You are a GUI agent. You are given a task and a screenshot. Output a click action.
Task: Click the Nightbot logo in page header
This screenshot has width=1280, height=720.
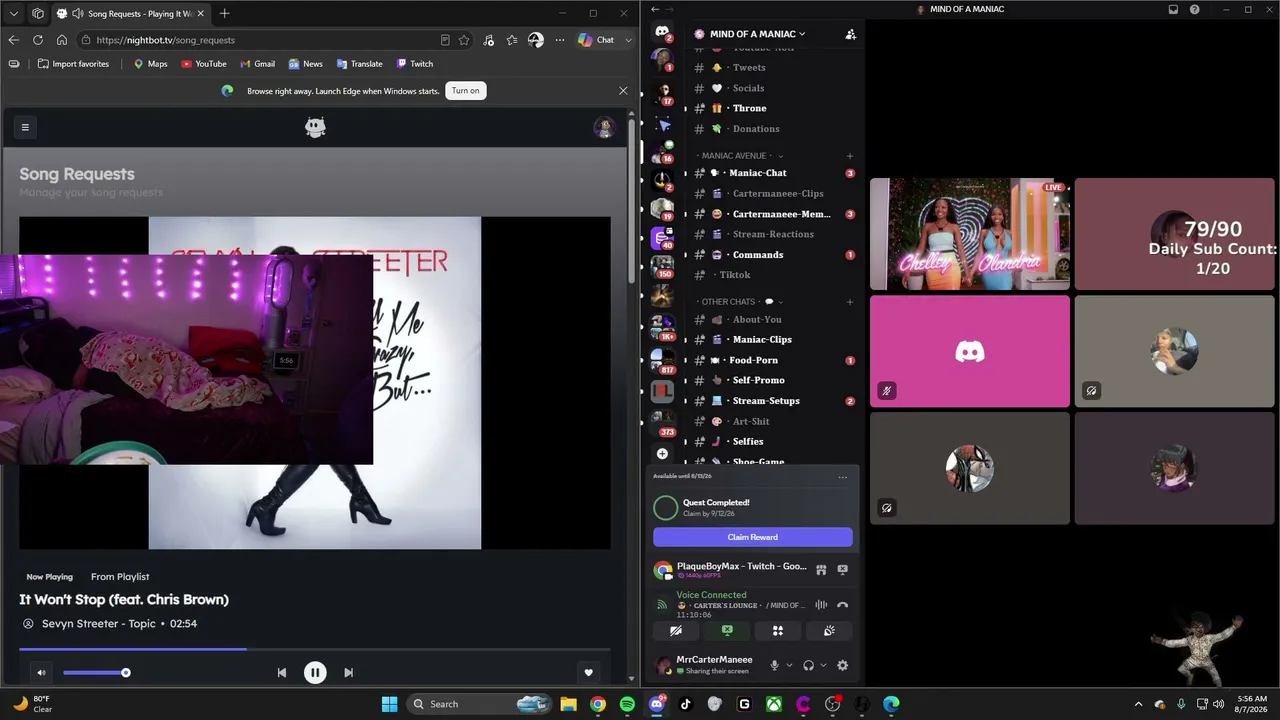click(x=315, y=127)
